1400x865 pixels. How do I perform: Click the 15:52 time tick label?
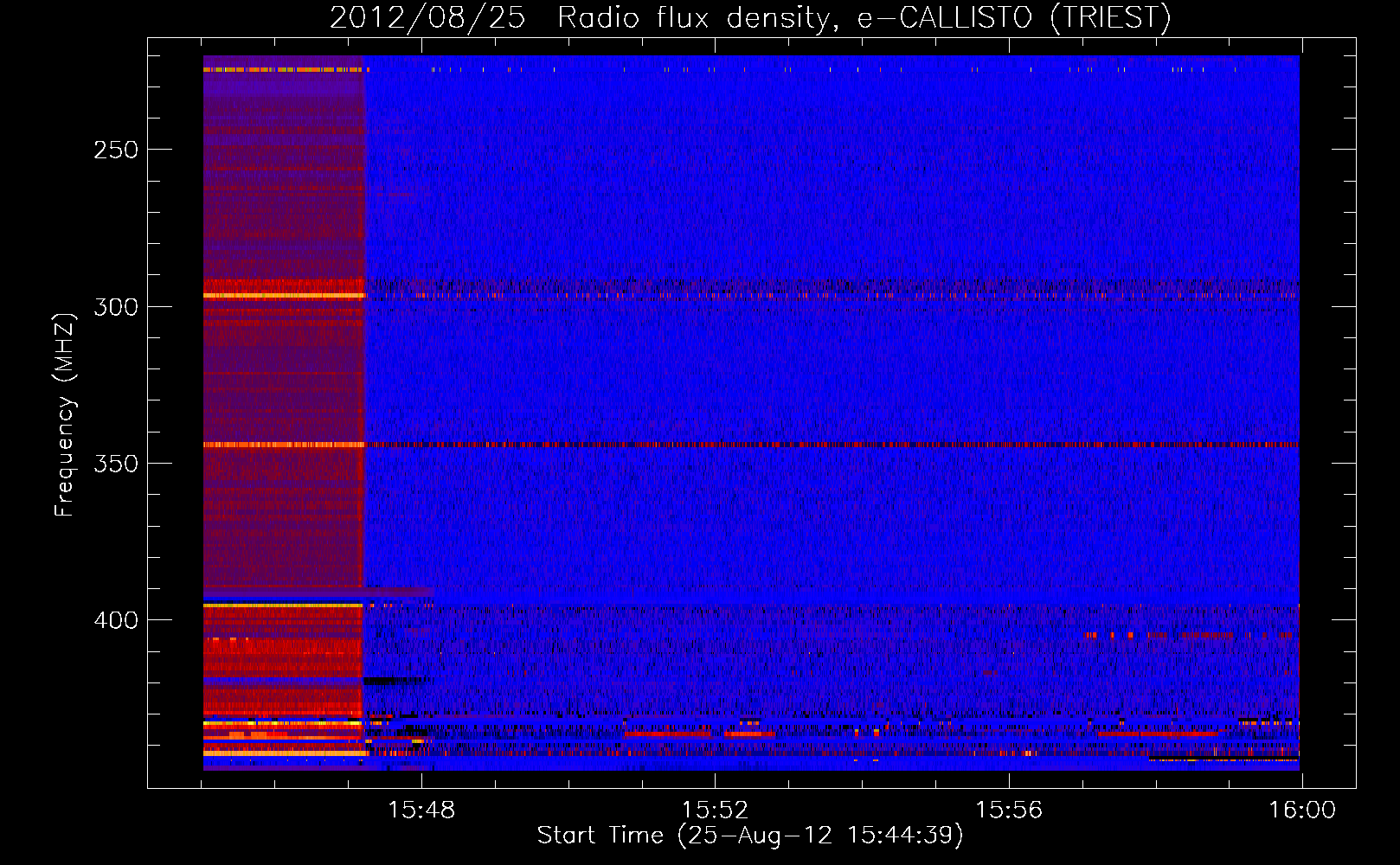tap(715, 811)
